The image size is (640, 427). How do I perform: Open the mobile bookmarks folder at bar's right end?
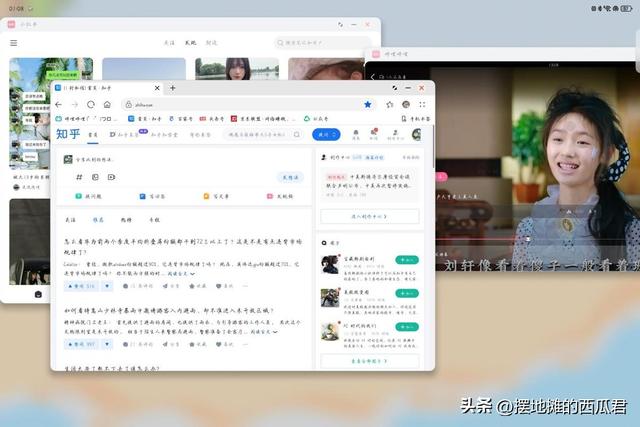click(416, 118)
